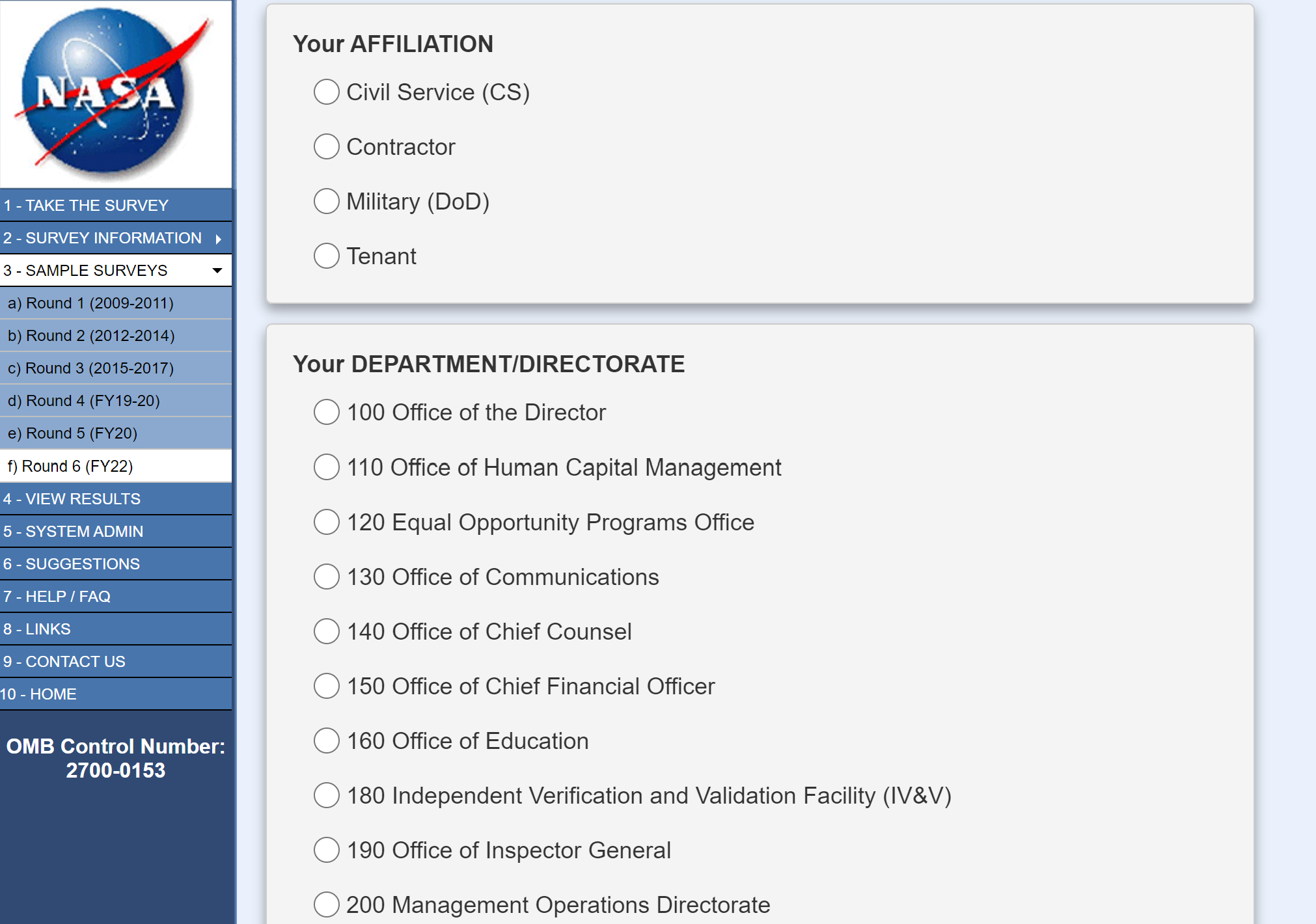Navigate to Help / FAQ
1316x924 pixels.
[57, 597]
